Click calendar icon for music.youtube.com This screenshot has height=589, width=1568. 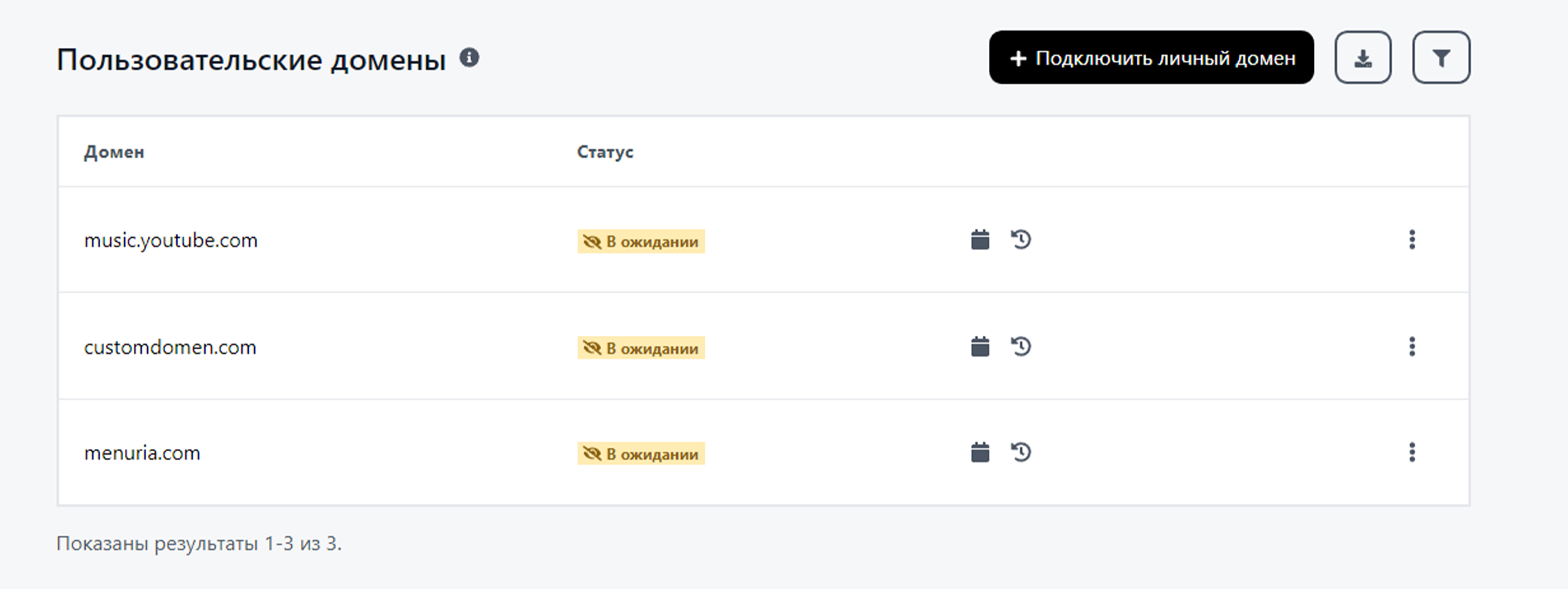tap(980, 240)
